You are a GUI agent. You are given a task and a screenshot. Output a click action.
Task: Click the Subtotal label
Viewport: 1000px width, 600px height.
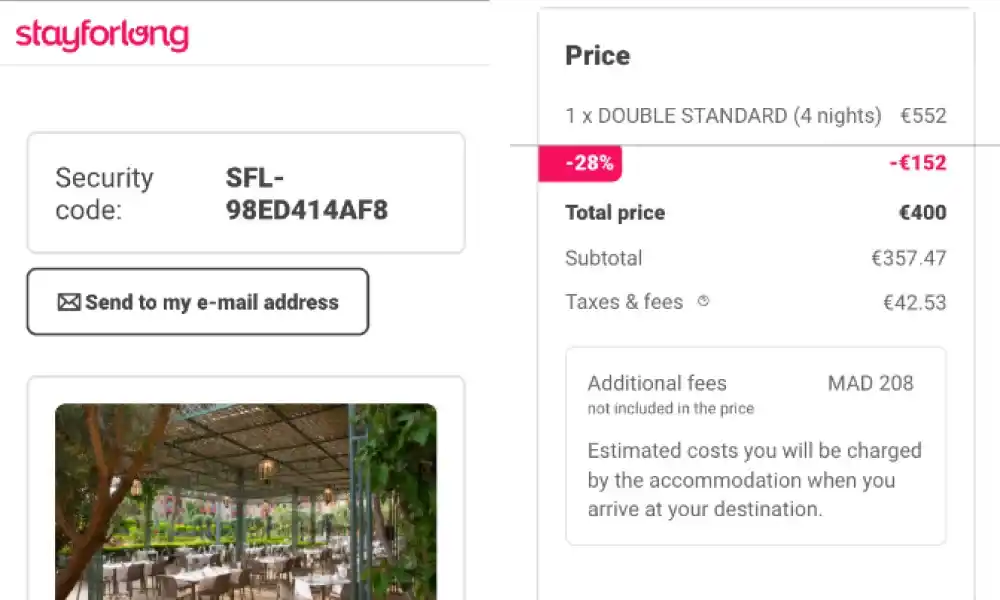(604, 258)
